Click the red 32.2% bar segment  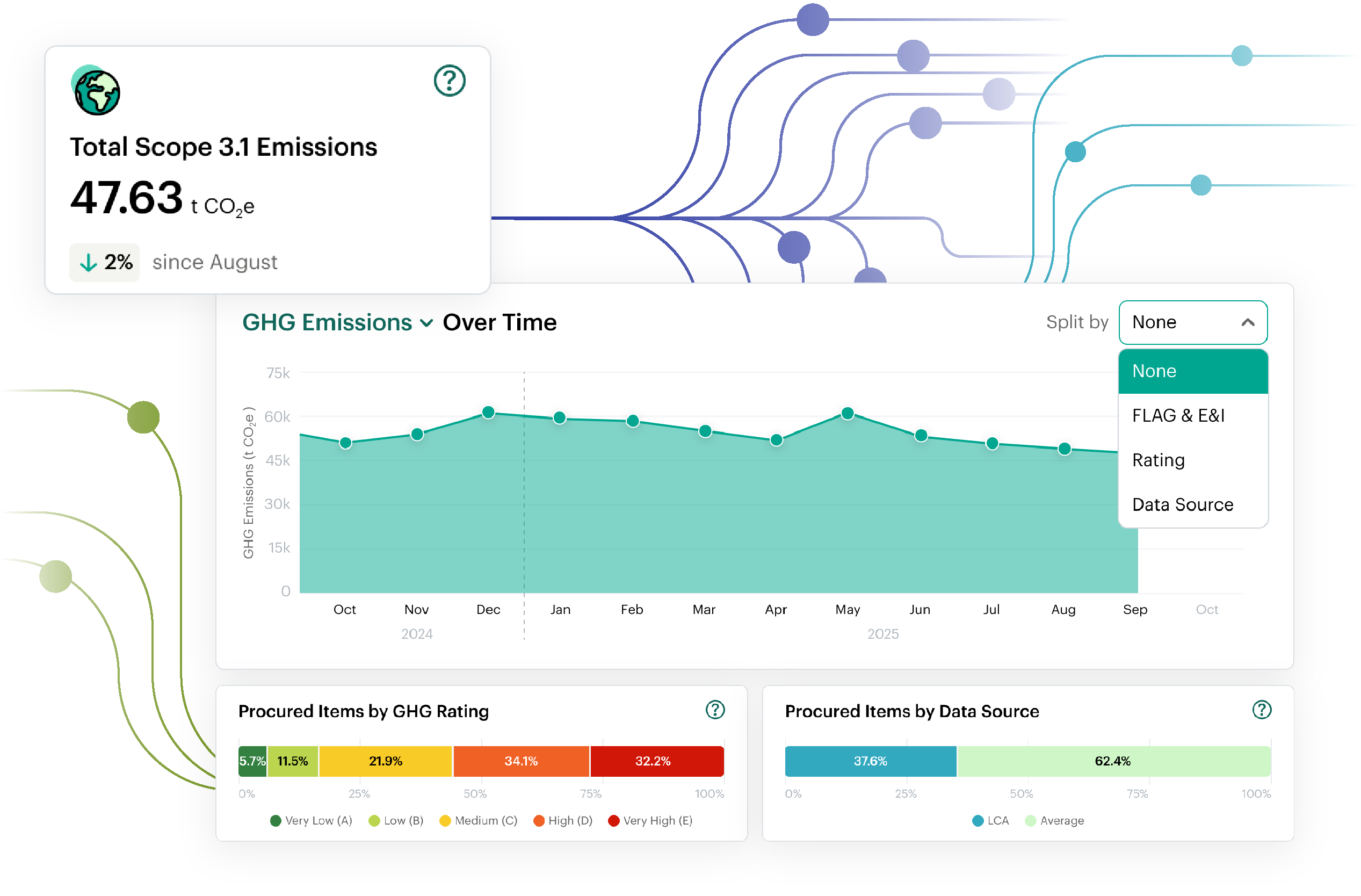pyautogui.click(x=656, y=761)
